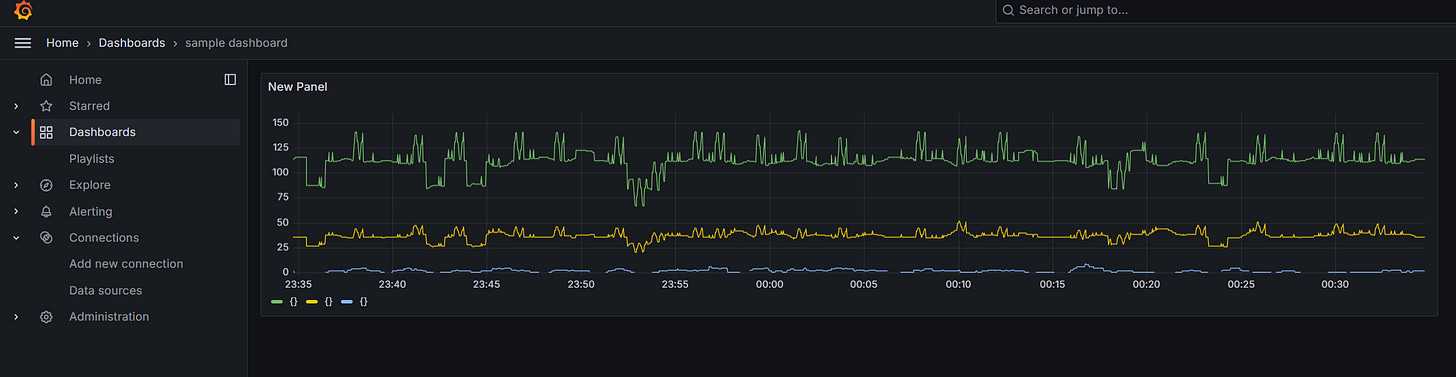1456x377 pixels.
Task: Click the 75 y-axis label
Action: (x=283, y=198)
